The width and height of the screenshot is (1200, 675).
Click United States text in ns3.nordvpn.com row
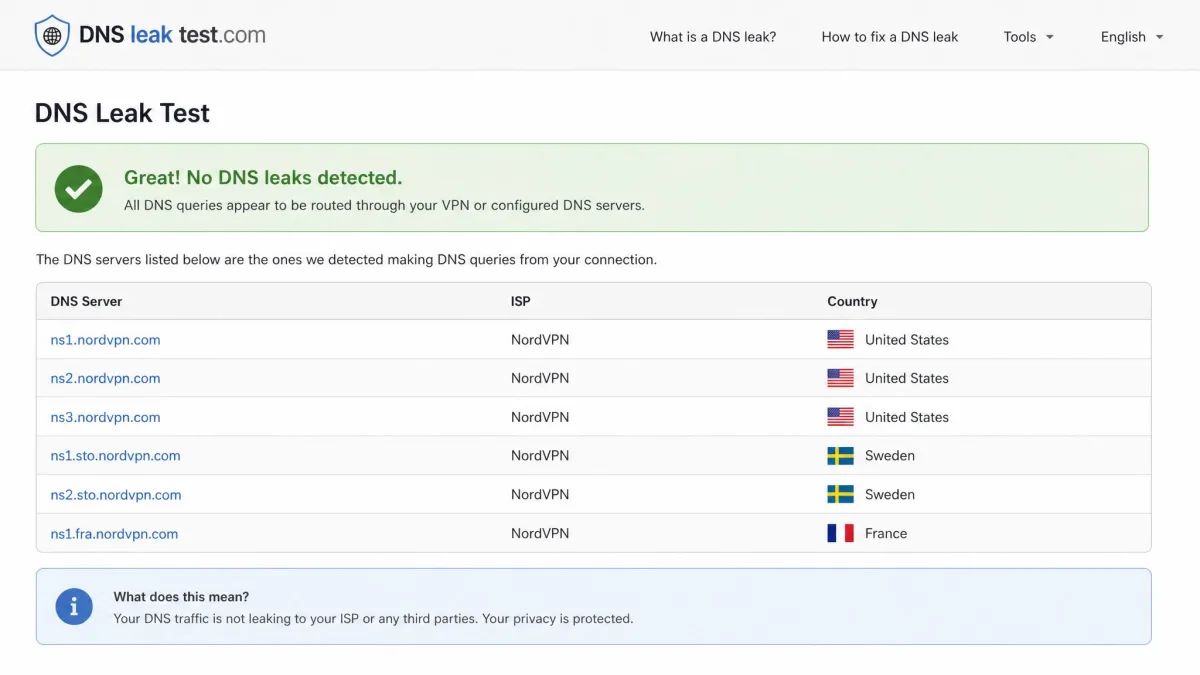tap(907, 417)
